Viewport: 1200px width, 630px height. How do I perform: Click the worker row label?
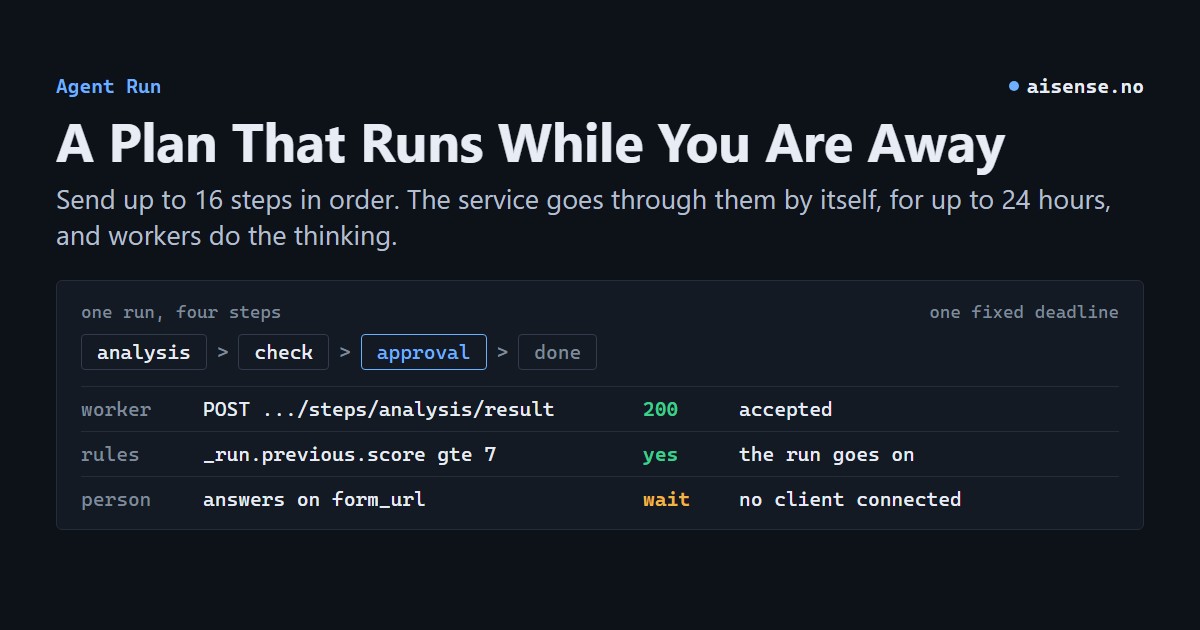click(x=116, y=409)
